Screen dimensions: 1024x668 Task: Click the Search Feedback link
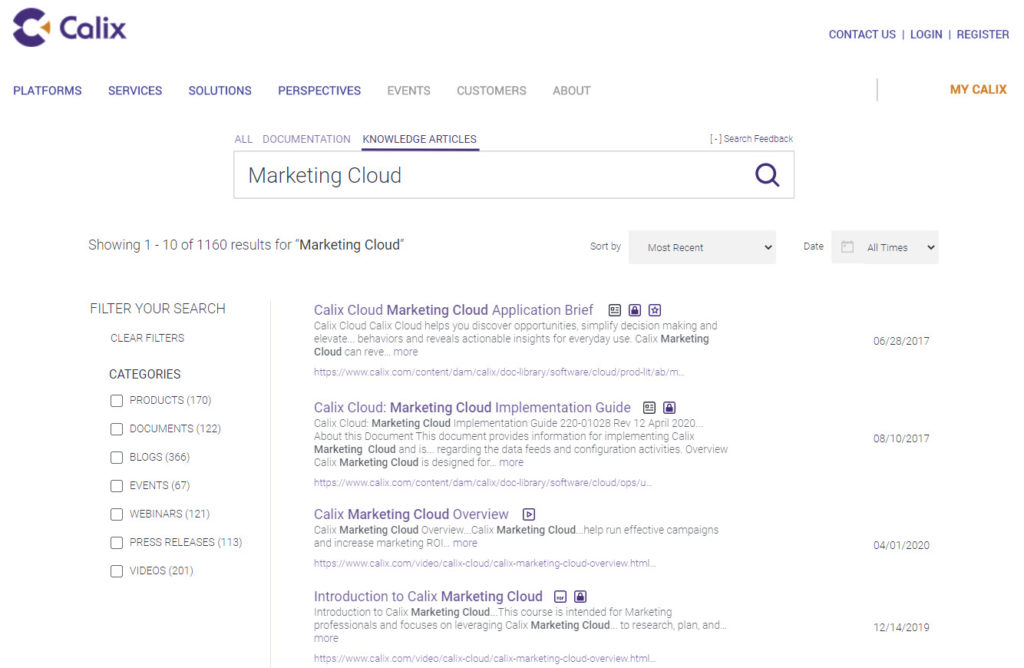pyautogui.click(x=752, y=138)
